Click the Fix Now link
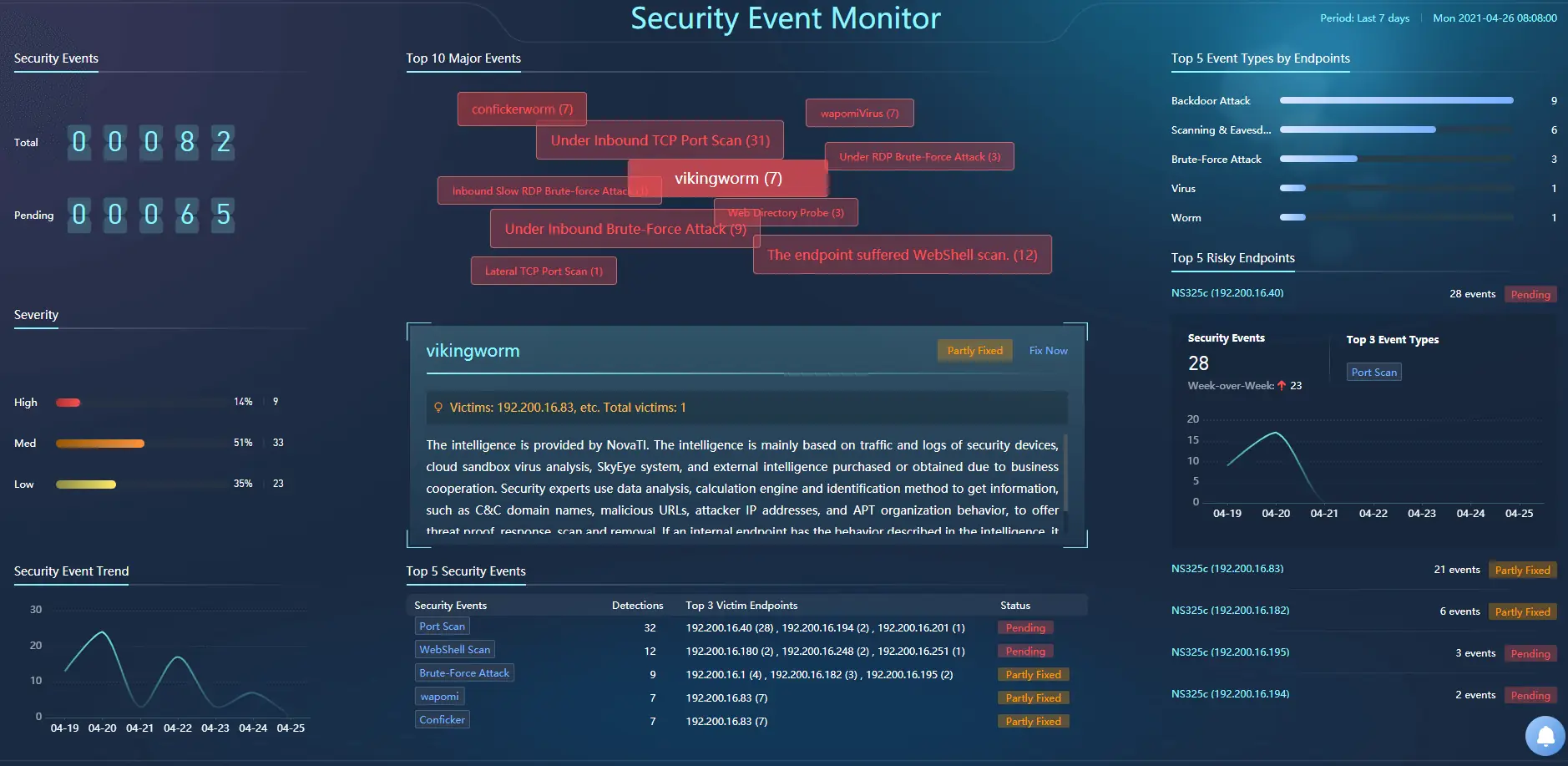Image resolution: width=1568 pixels, height=766 pixels. tap(1048, 351)
